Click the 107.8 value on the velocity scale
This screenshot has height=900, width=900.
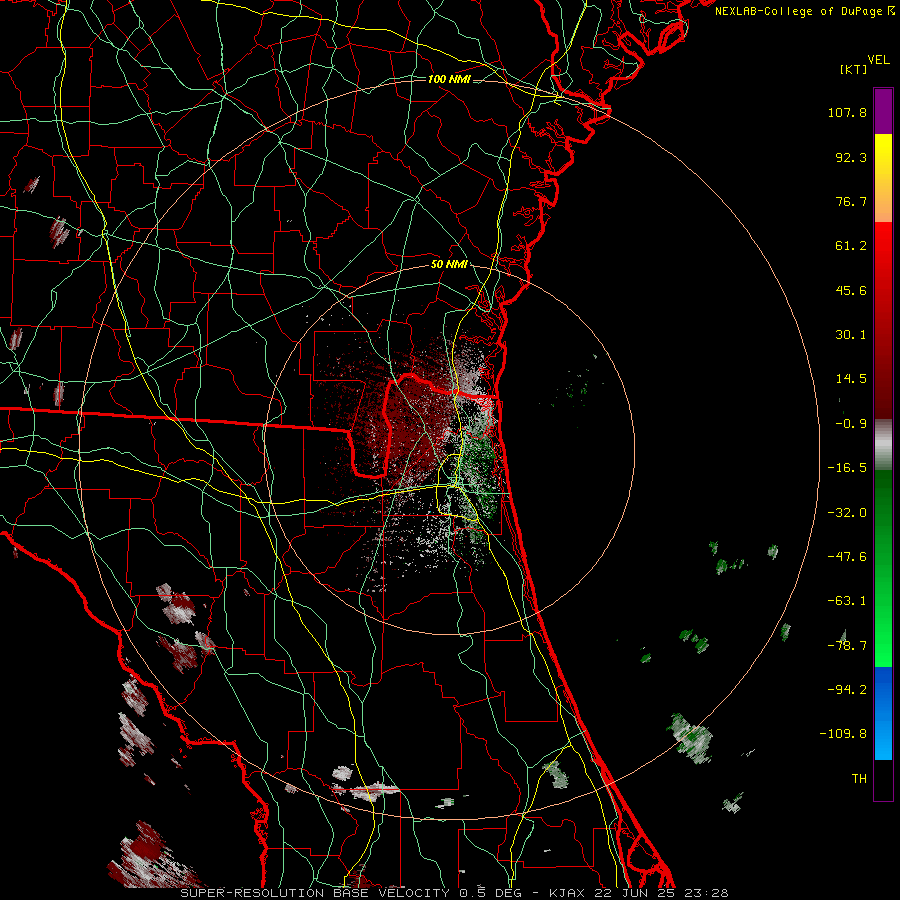[847, 112]
